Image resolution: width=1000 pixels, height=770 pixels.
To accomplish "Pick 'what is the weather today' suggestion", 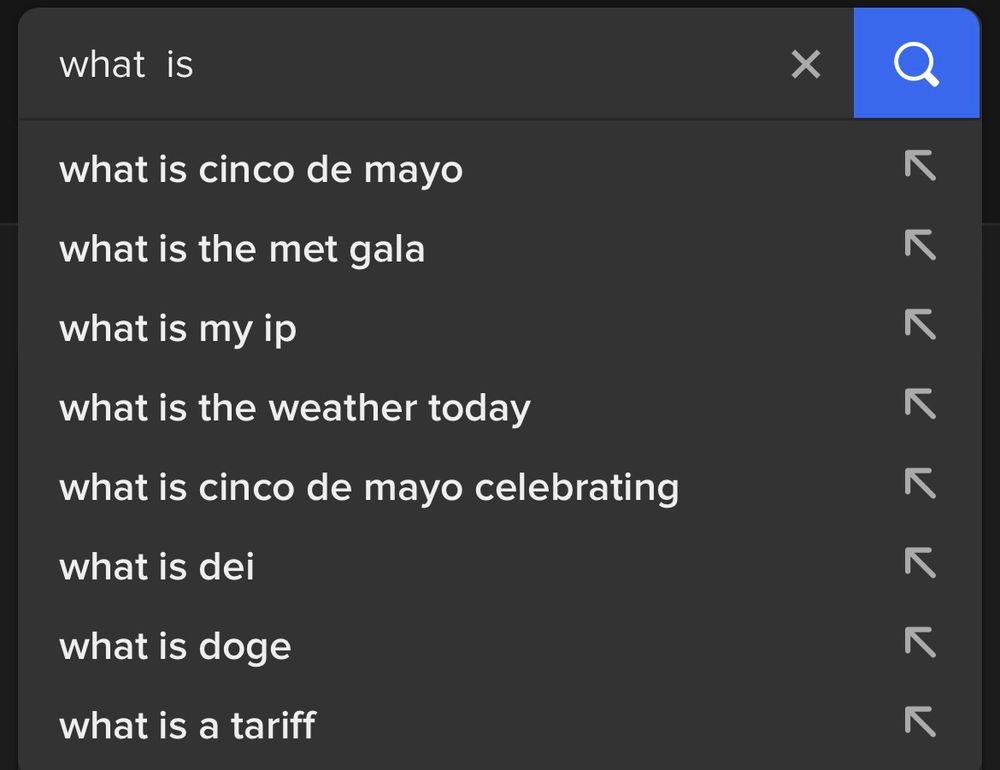I will pyautogui.click(x=499, y=407).
